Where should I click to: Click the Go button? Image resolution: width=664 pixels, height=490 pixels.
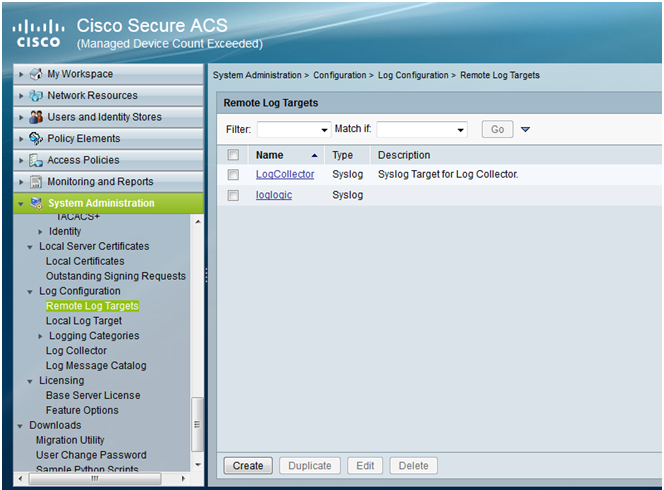click(498, 129)
